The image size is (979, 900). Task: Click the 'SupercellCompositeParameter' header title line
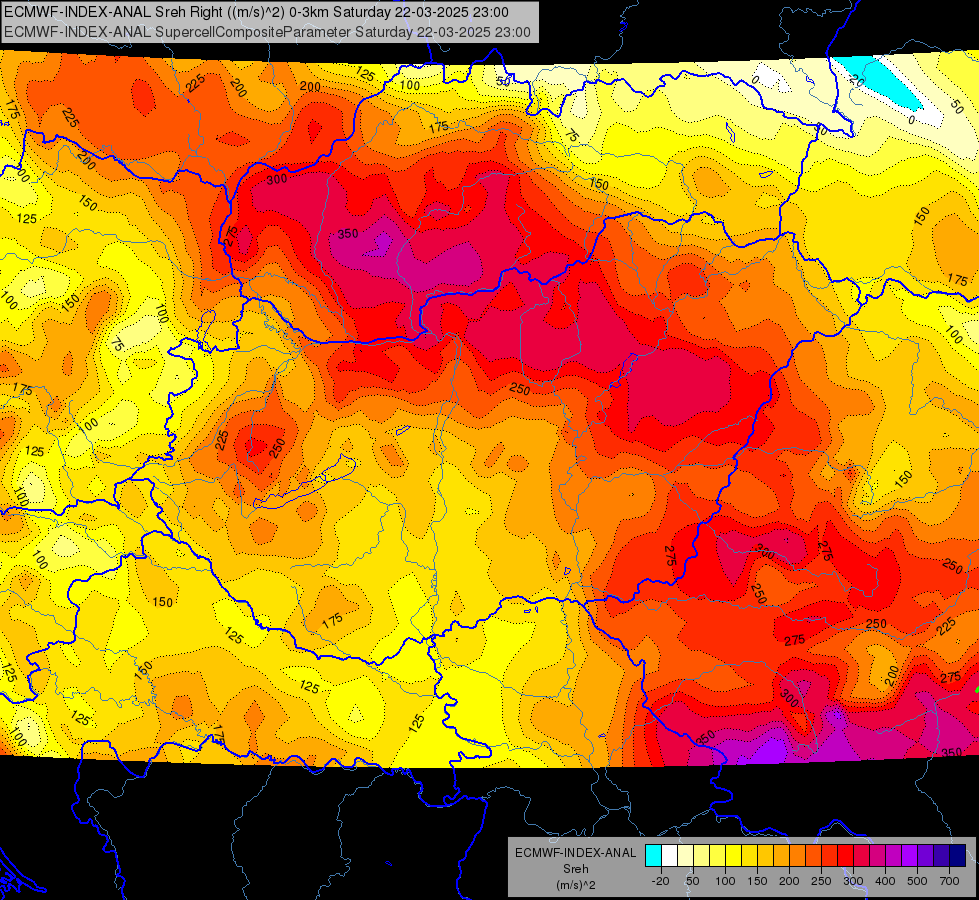point(267,32)
